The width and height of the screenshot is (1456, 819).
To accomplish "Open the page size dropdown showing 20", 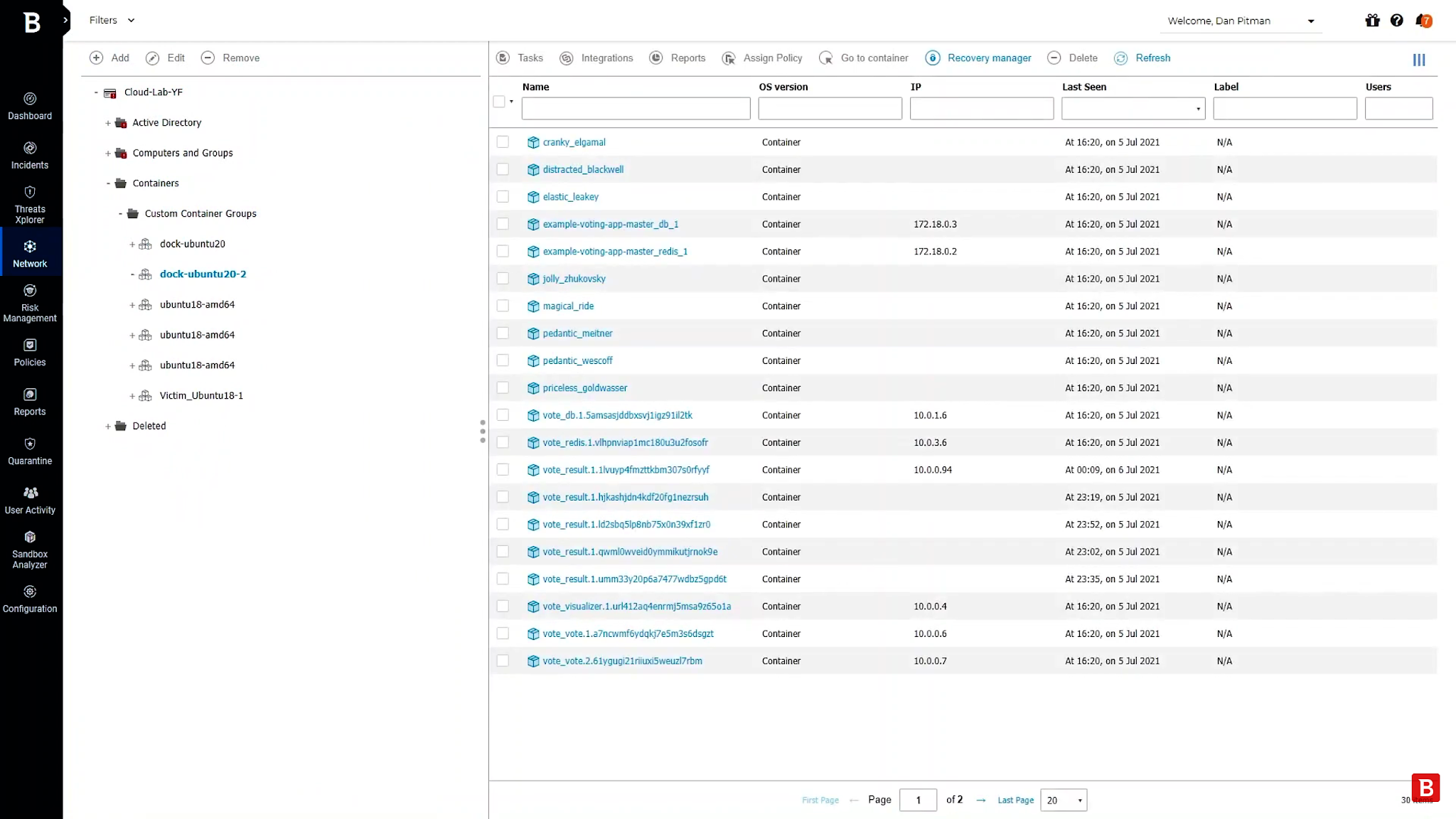I will (x=1063, y=801).
